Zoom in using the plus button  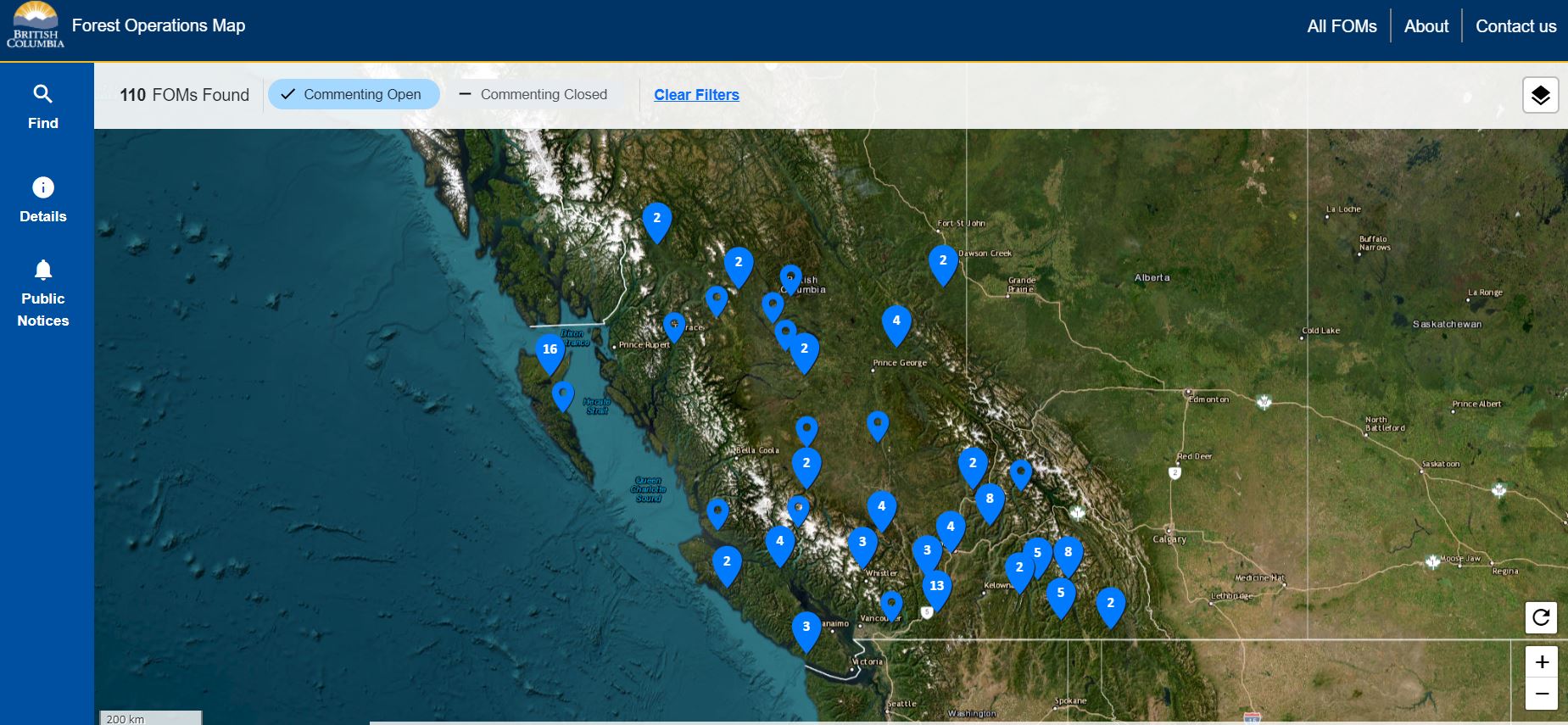[1541, 661]
